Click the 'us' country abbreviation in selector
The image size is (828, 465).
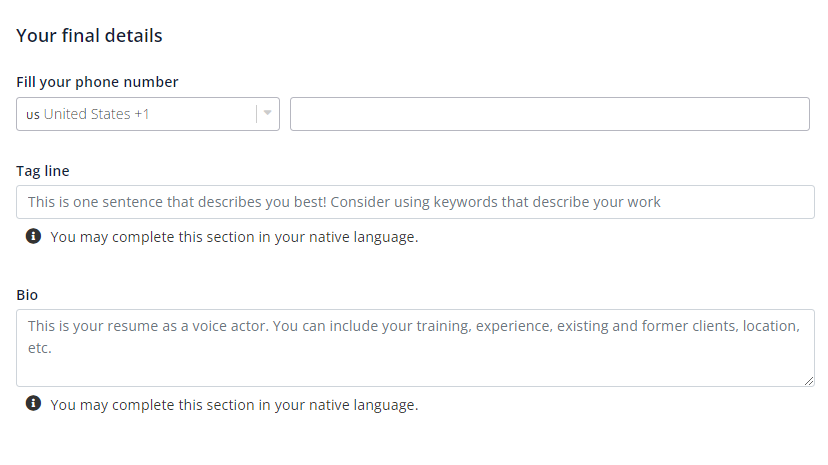tap(33, 115)
